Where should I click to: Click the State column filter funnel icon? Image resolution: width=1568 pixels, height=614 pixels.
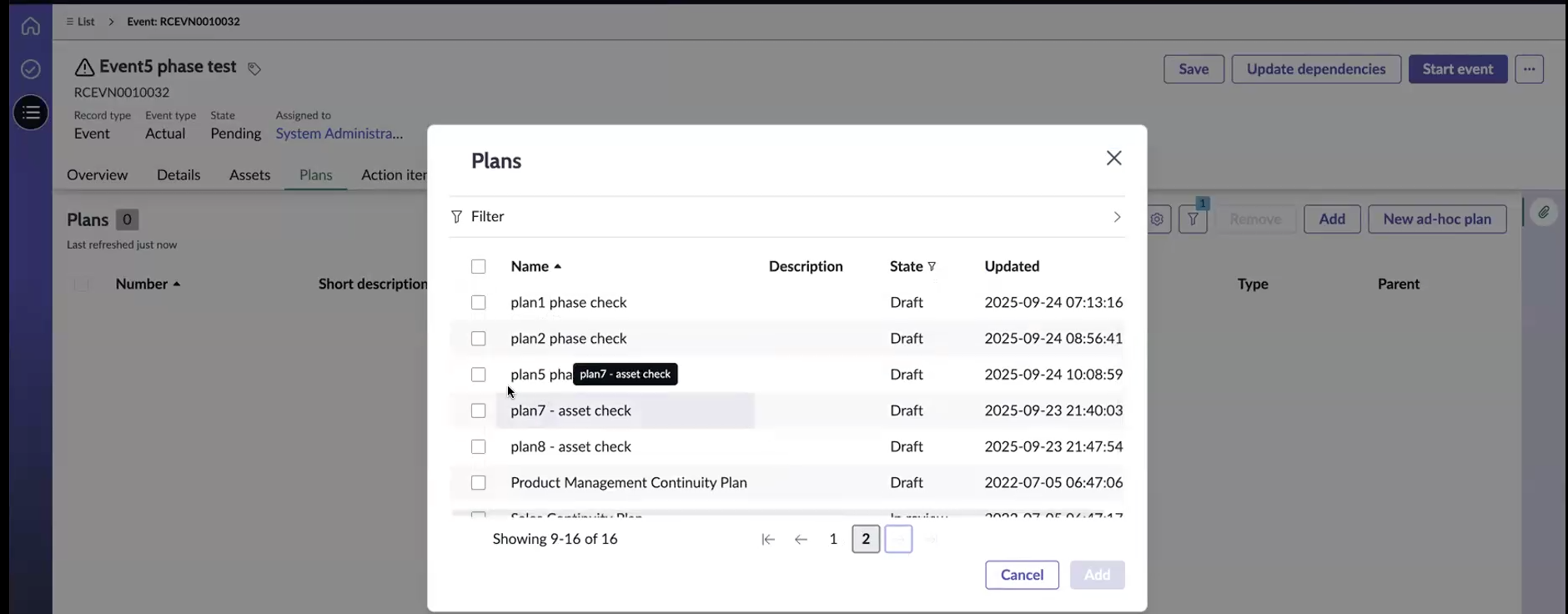coord(932,267)
